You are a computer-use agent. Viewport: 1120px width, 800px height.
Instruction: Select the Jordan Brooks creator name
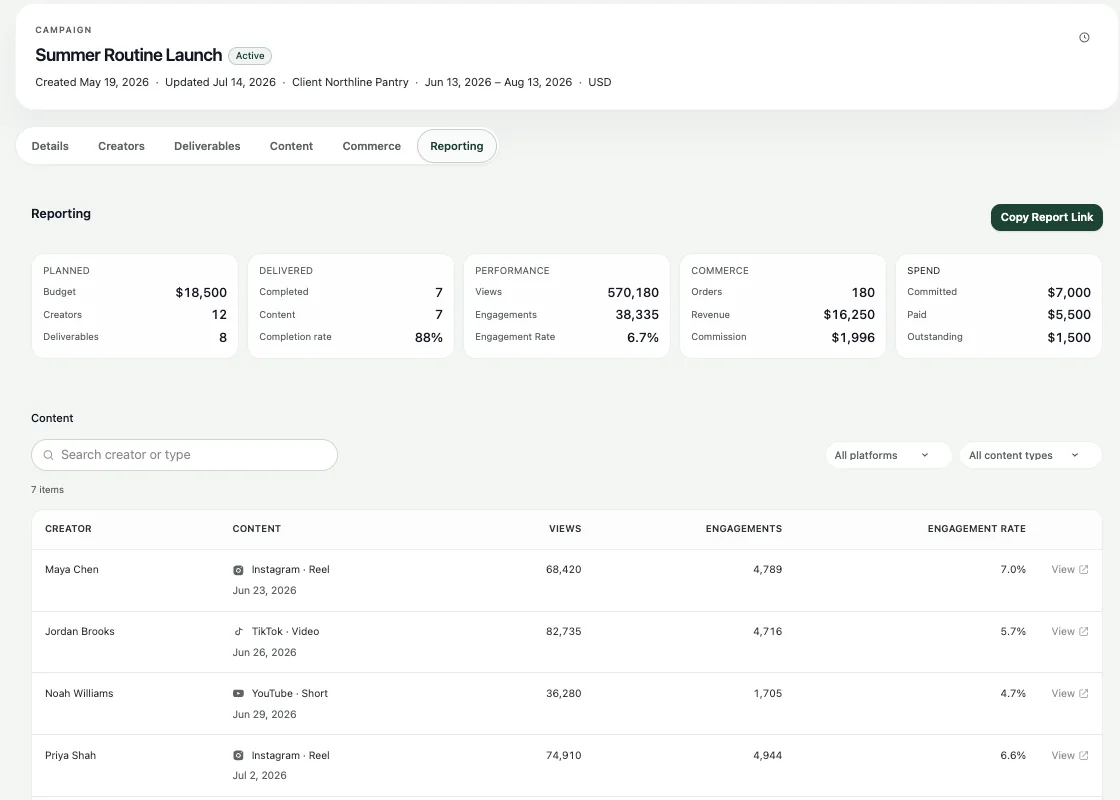(x=80, y=631)
